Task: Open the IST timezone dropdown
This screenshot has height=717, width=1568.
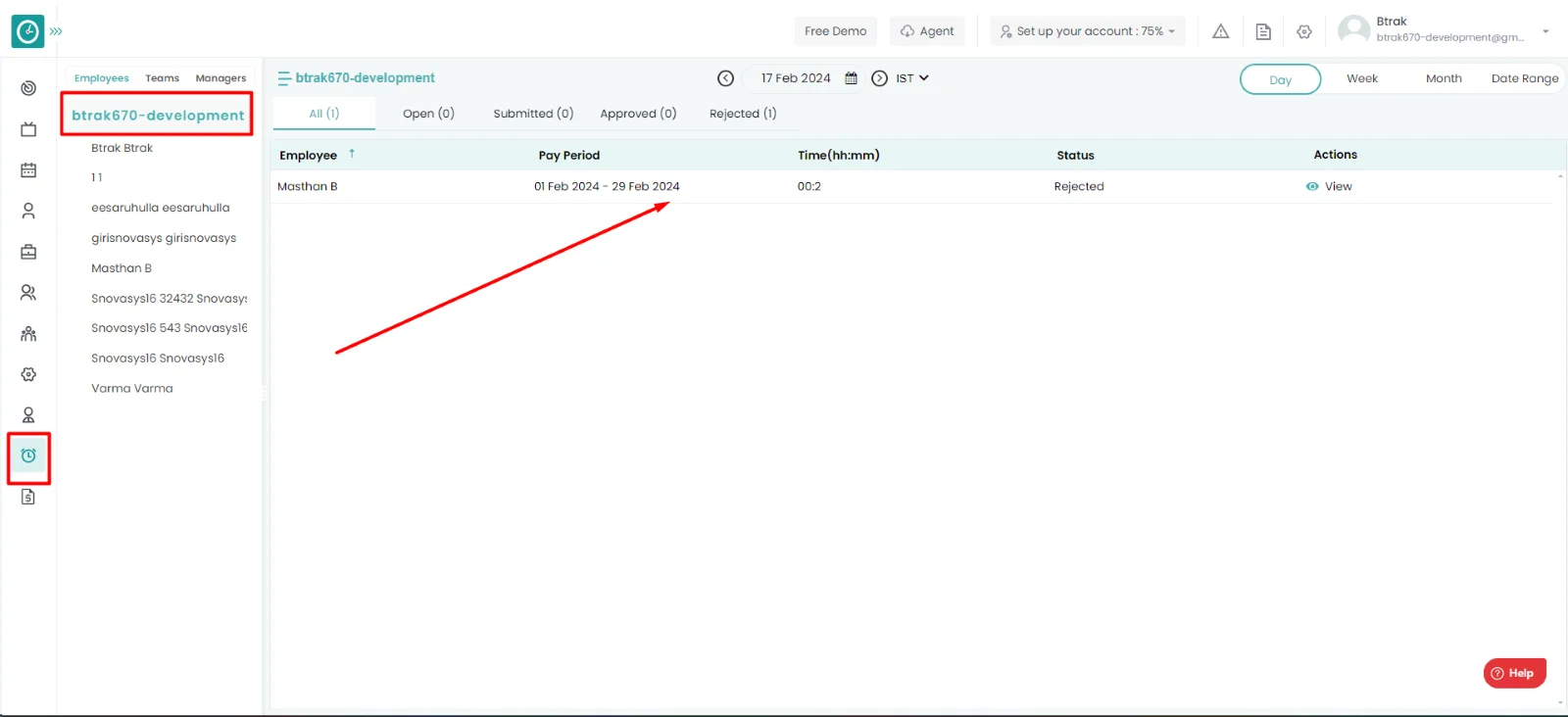Action: (x=912, y=78)
